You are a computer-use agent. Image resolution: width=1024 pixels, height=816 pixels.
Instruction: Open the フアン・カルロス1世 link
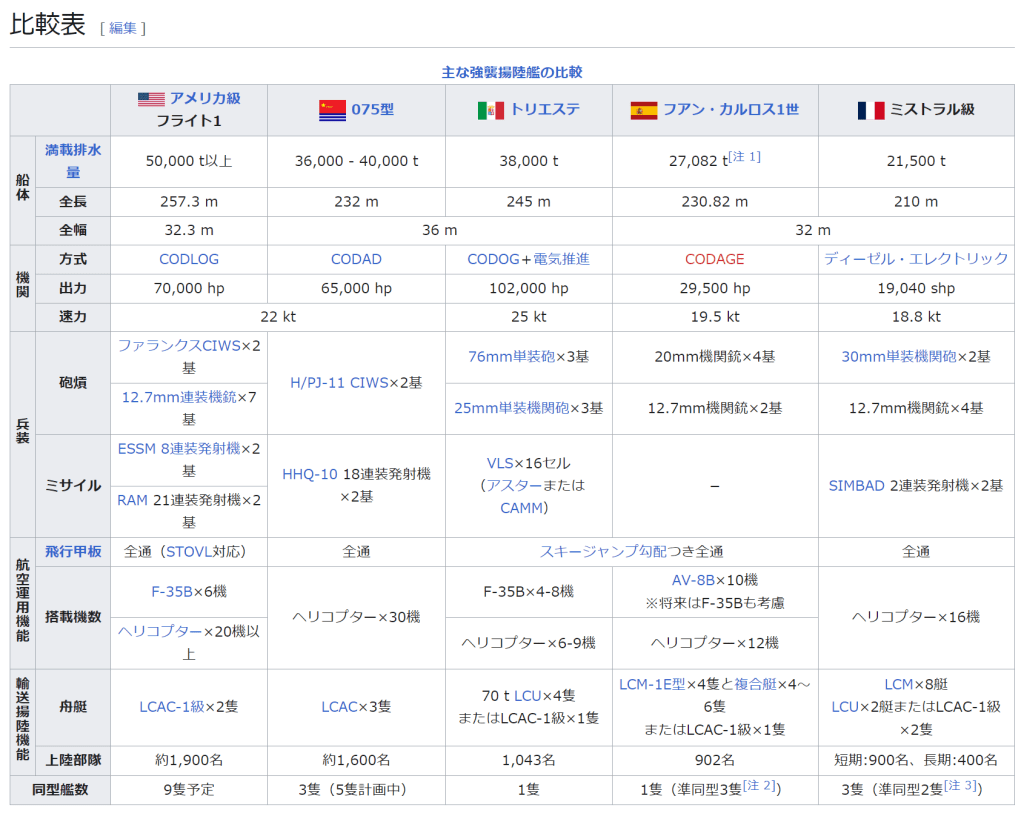pos(731,110)
